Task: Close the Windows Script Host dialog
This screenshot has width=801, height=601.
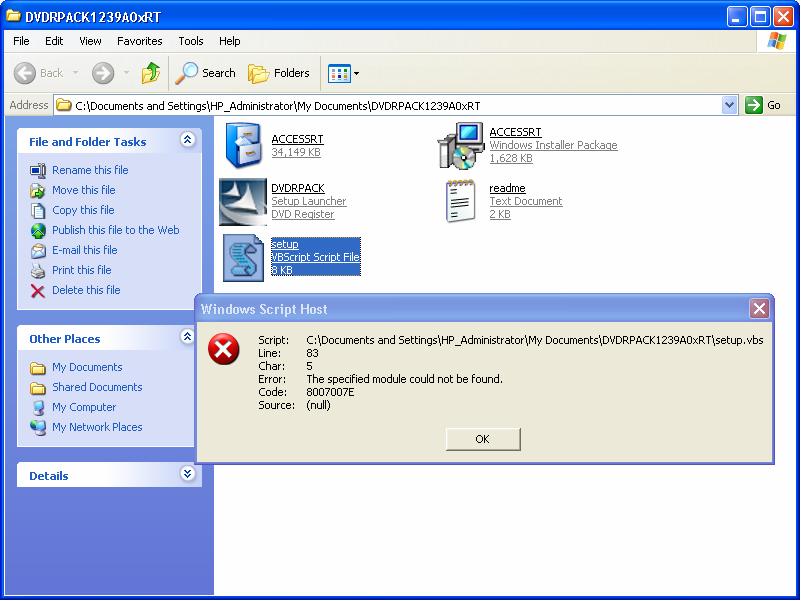Action: coord(759,309)
